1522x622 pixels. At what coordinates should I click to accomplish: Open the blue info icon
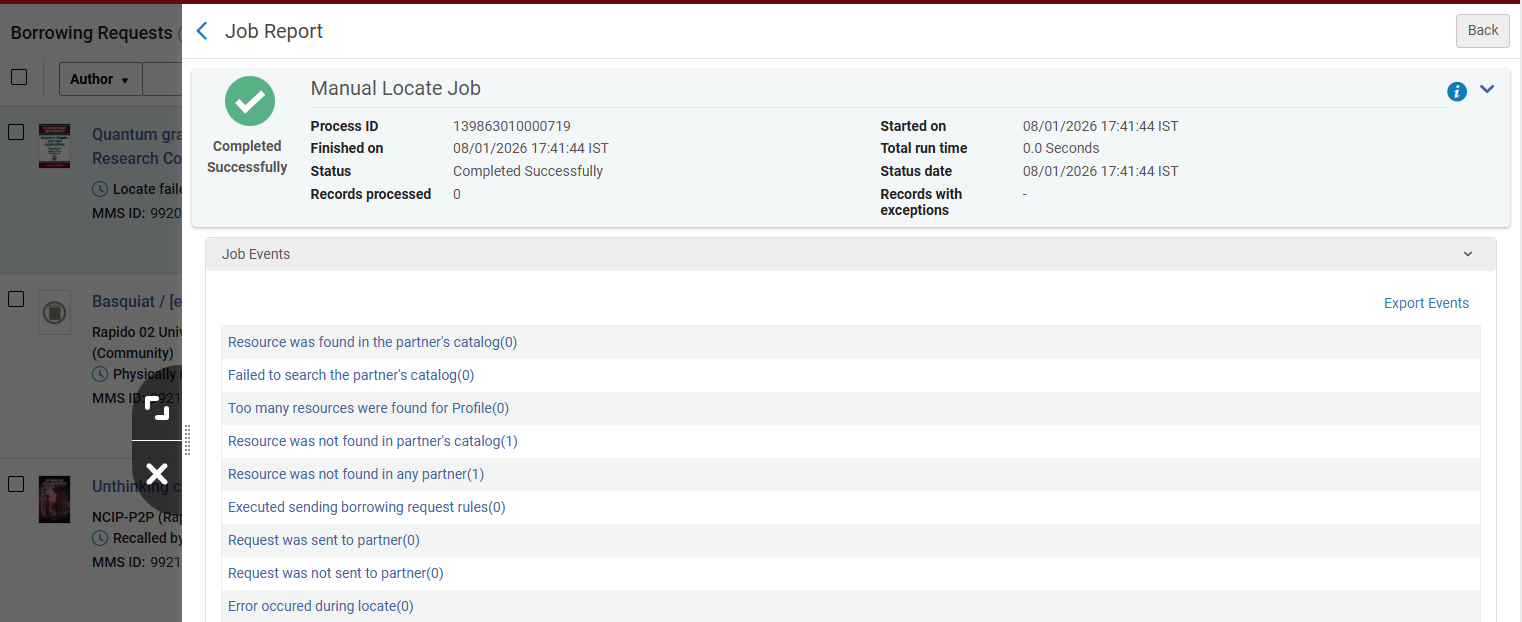[x=1457, y=92]
